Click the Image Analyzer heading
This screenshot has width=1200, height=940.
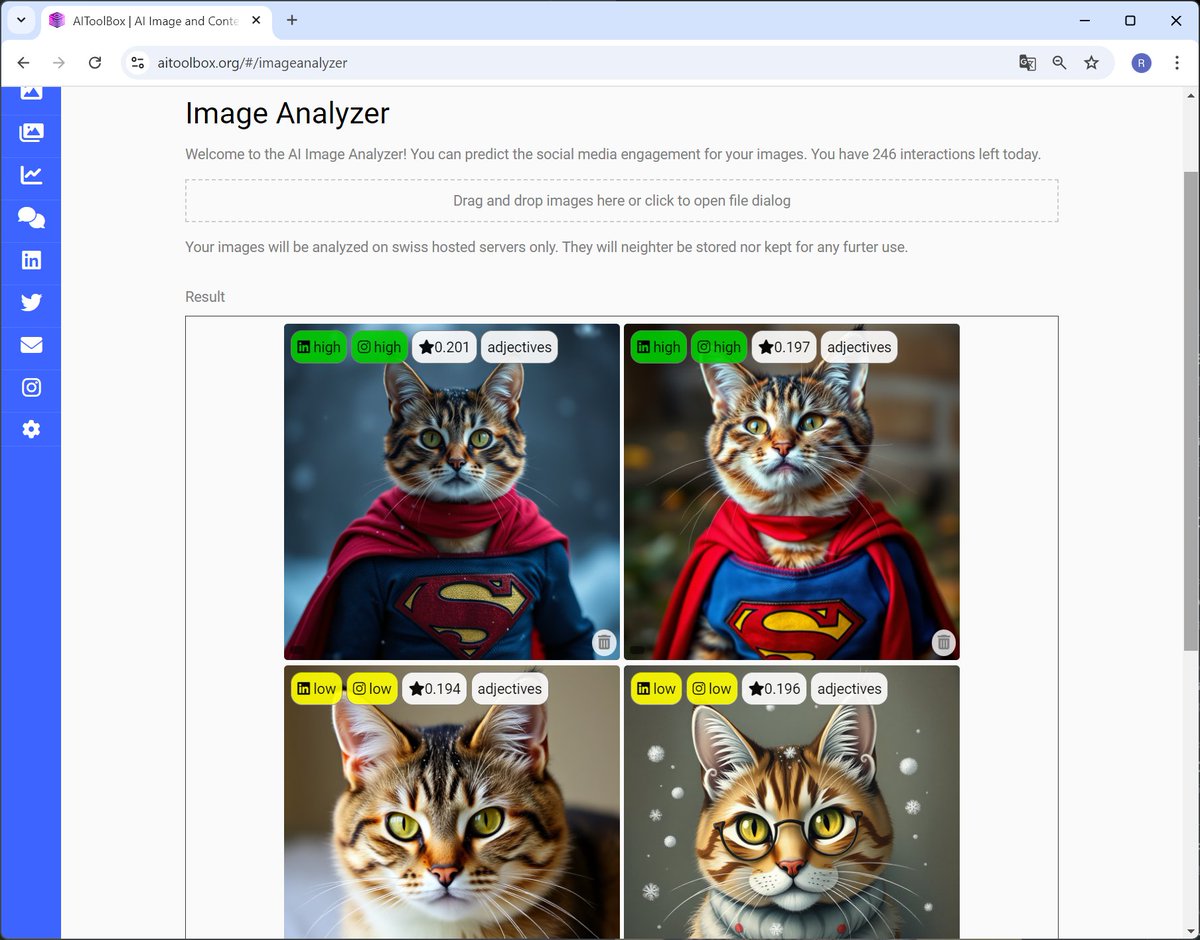[x=287, y=113]
